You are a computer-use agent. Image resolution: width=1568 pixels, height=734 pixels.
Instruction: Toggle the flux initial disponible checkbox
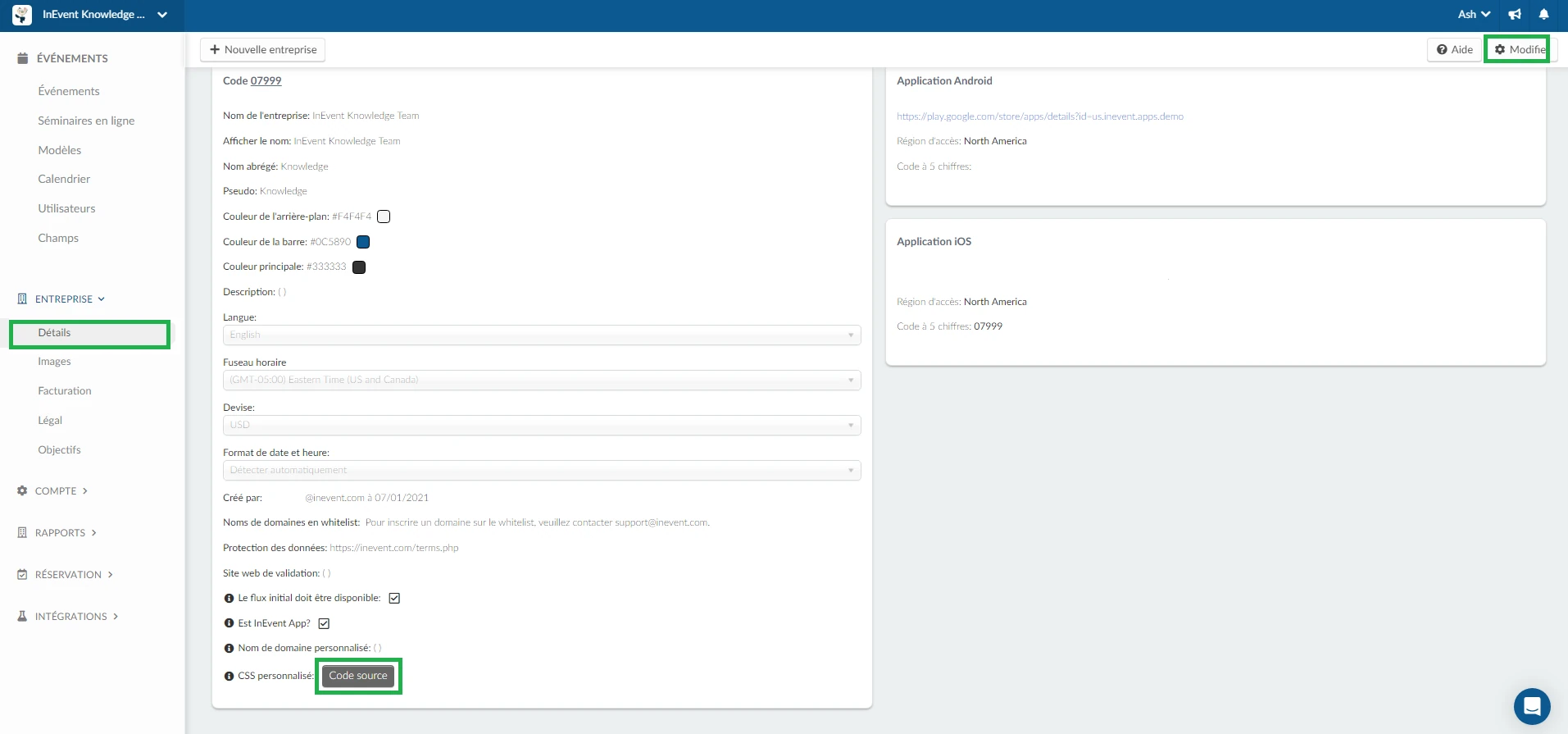click(394, 599)
